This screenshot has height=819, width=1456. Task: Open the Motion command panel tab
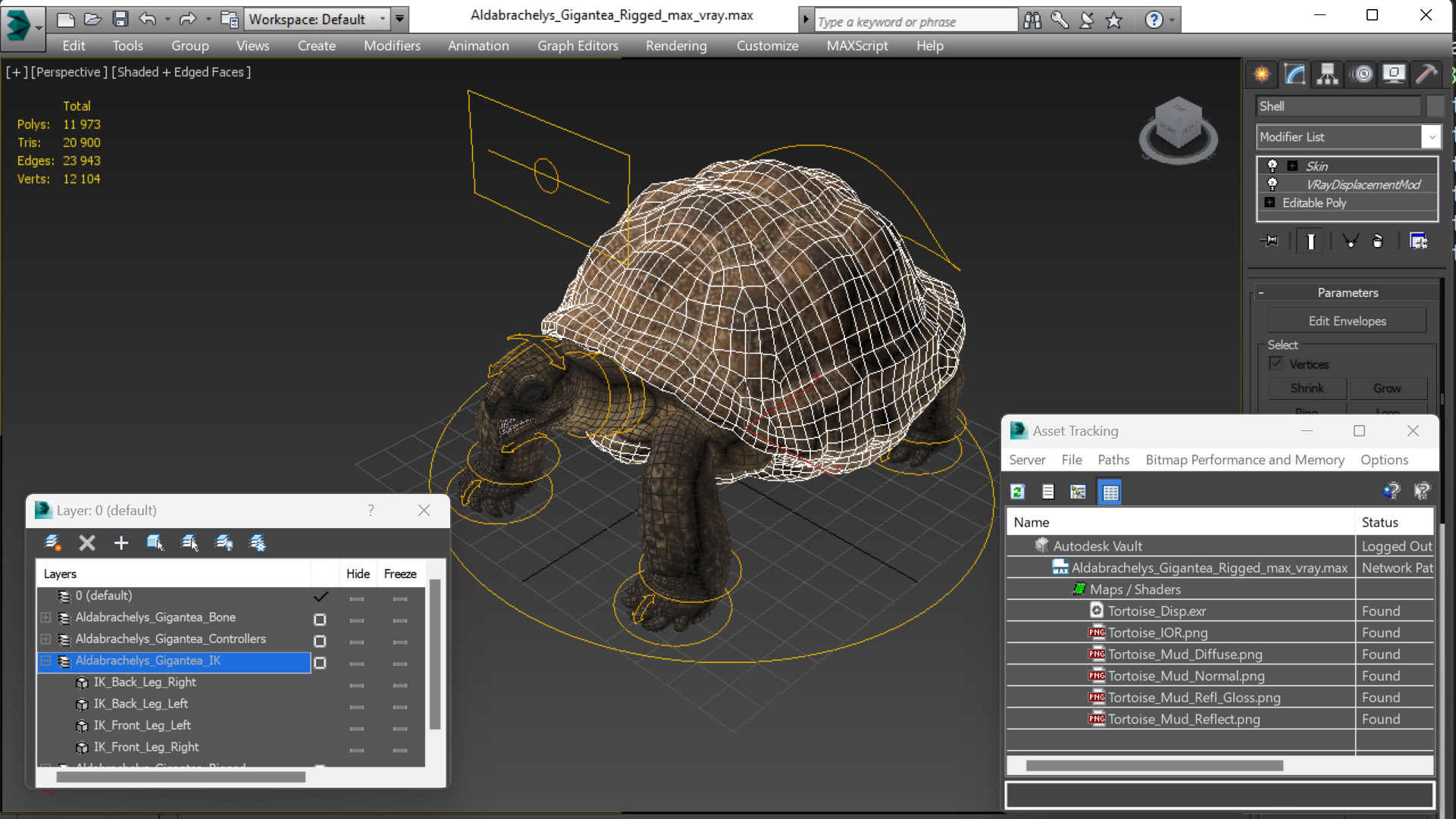[1363, 73]
